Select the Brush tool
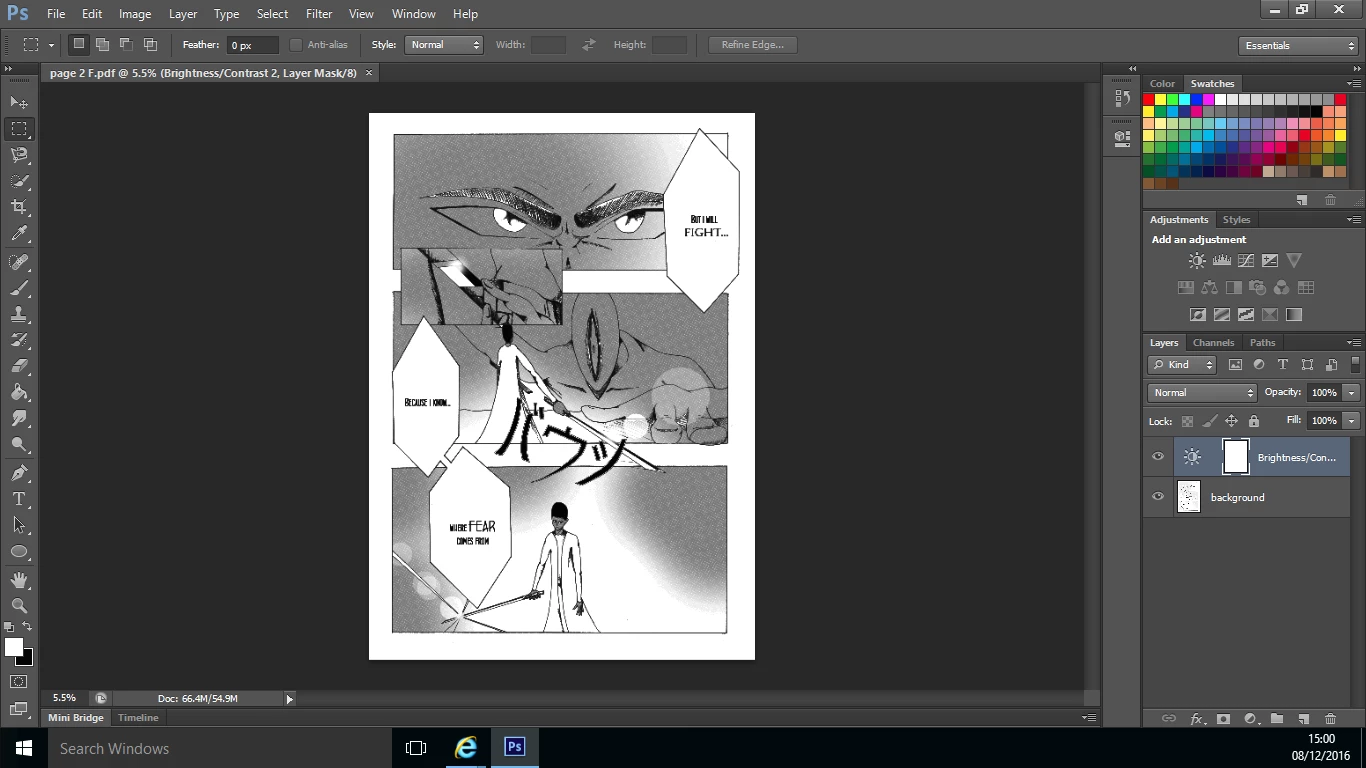This screenshot has width=1366, height=768. click(19, 288)
